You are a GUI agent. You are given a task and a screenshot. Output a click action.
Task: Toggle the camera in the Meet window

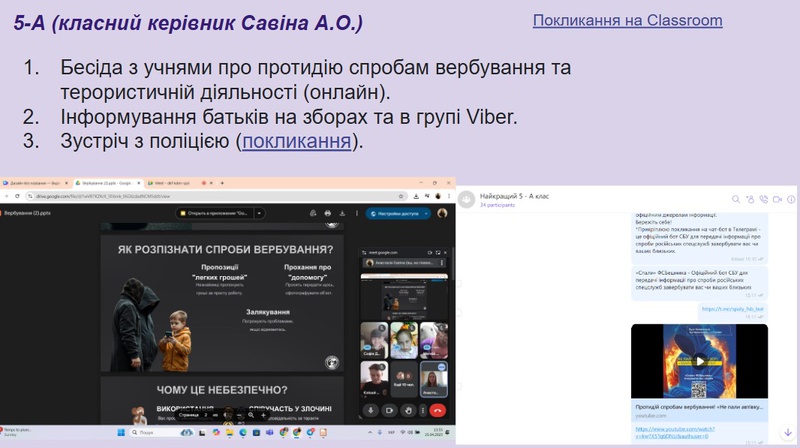(389, 410)
